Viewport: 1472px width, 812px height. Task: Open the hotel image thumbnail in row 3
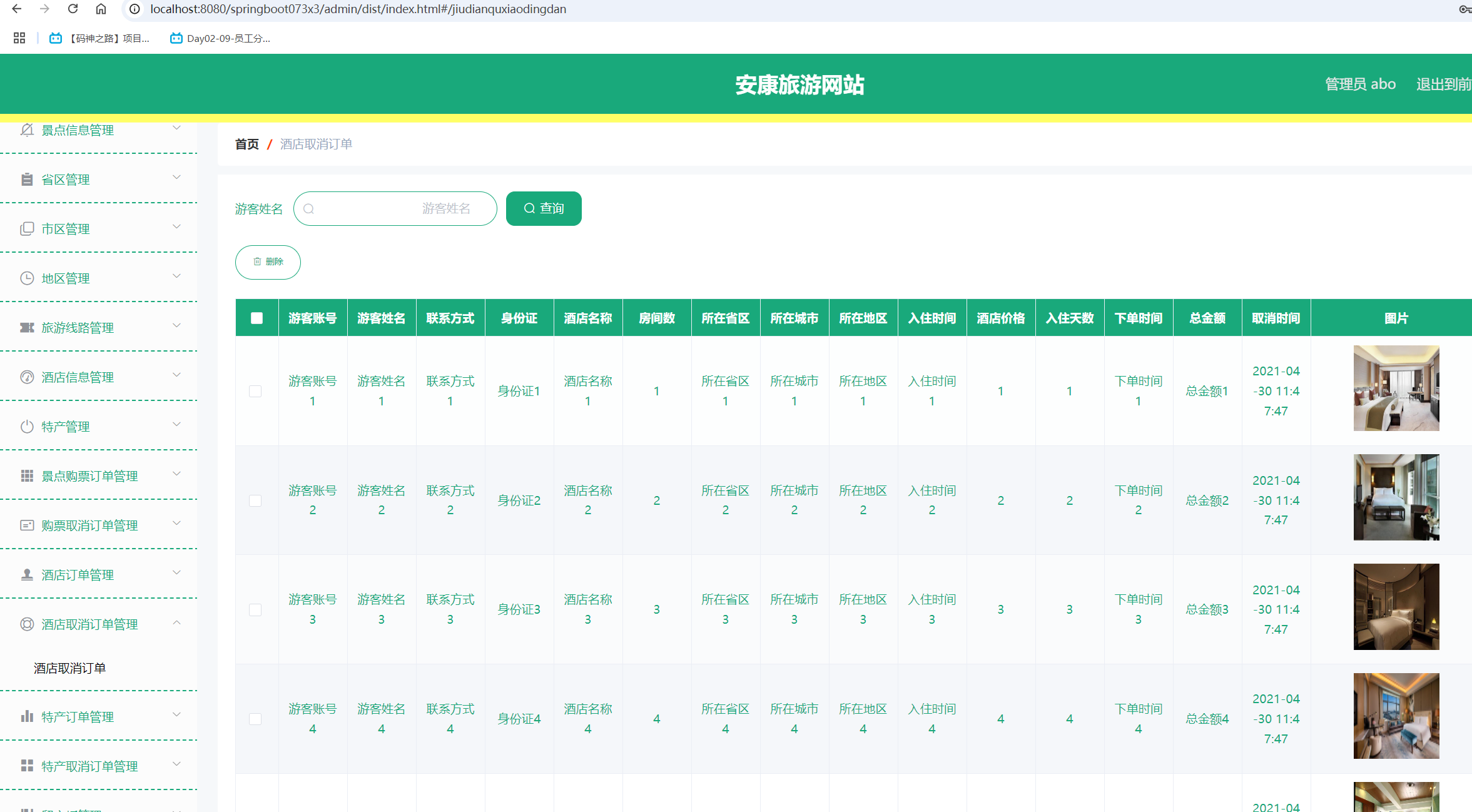pyautogui.click(x=1396, y=607)
